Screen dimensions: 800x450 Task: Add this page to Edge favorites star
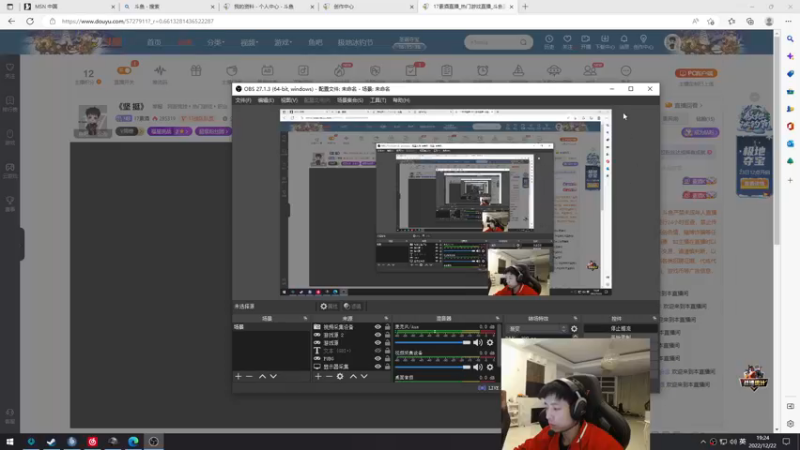(x=711, y=21)
